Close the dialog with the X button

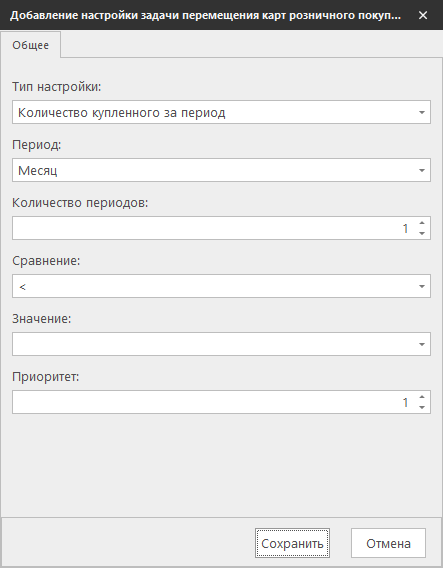[423, 15]
